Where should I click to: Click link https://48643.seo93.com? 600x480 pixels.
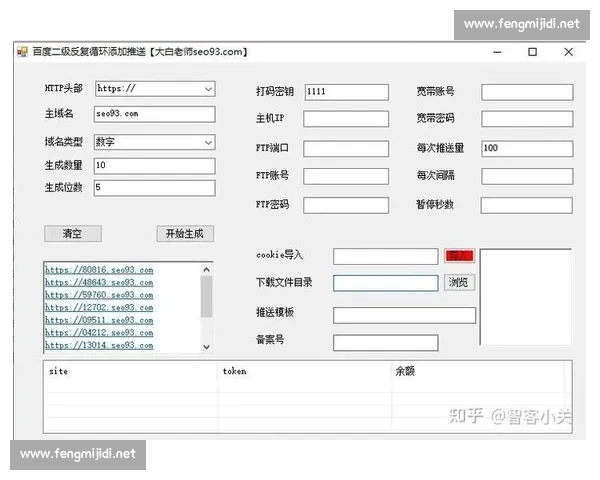click(99, 282)
